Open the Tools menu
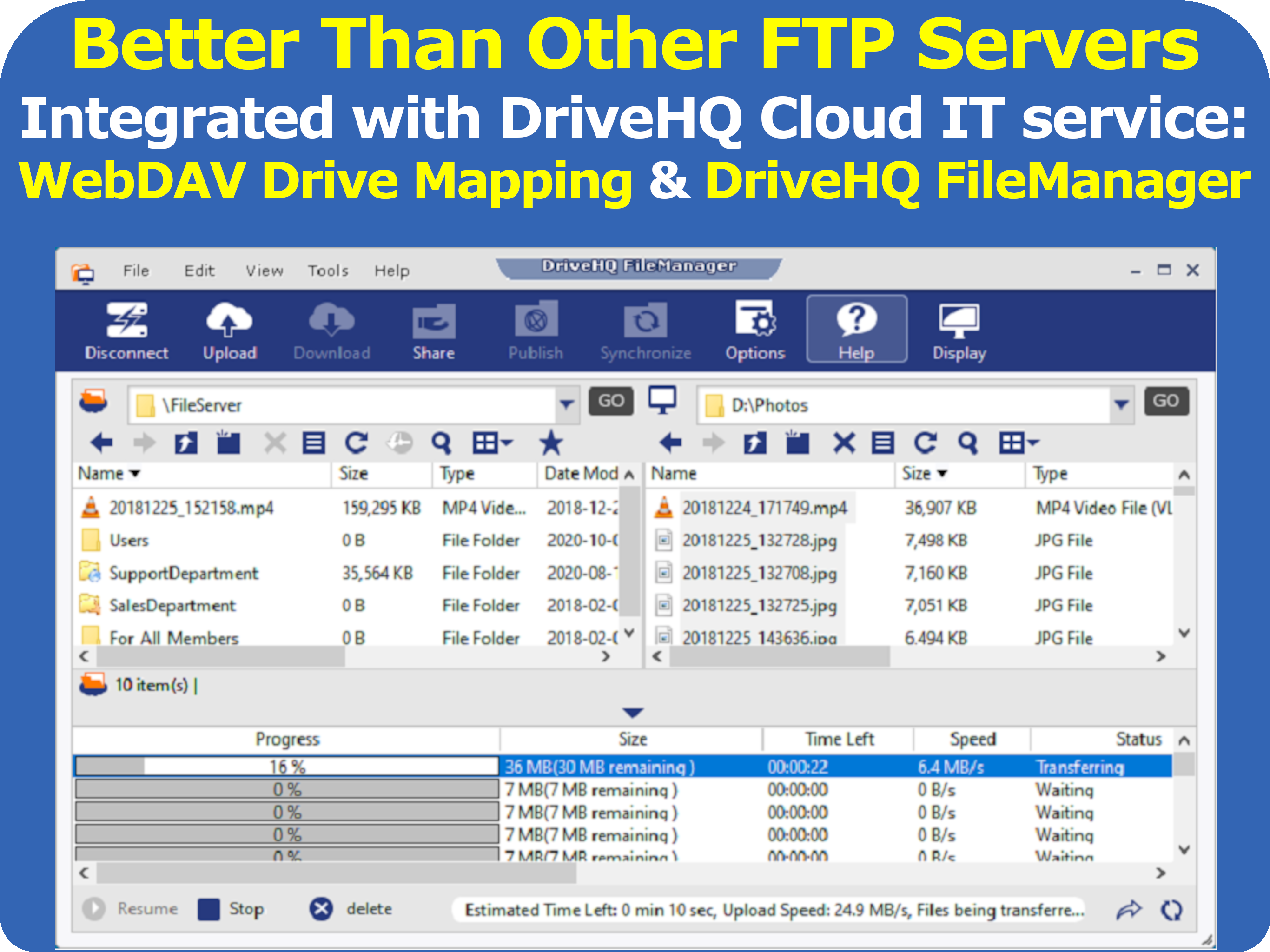Screen dimensions: 1270x952 tap(328, 271)
